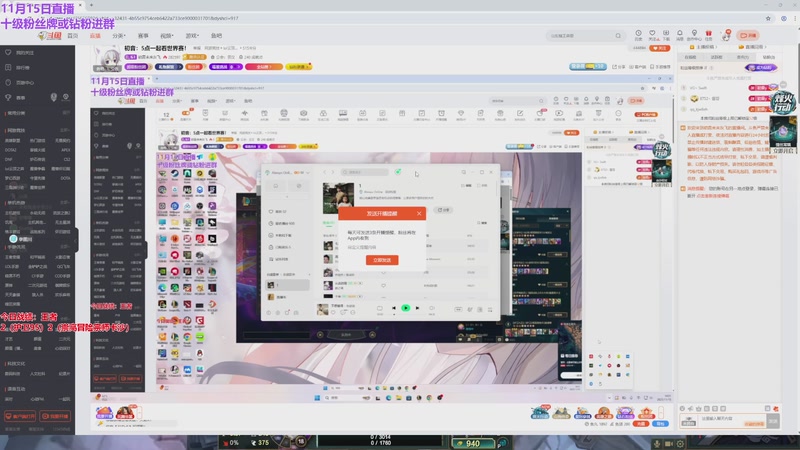Expand account dropdown arrow in music player
Screen dimensions: 800x450
coord(308,172)
